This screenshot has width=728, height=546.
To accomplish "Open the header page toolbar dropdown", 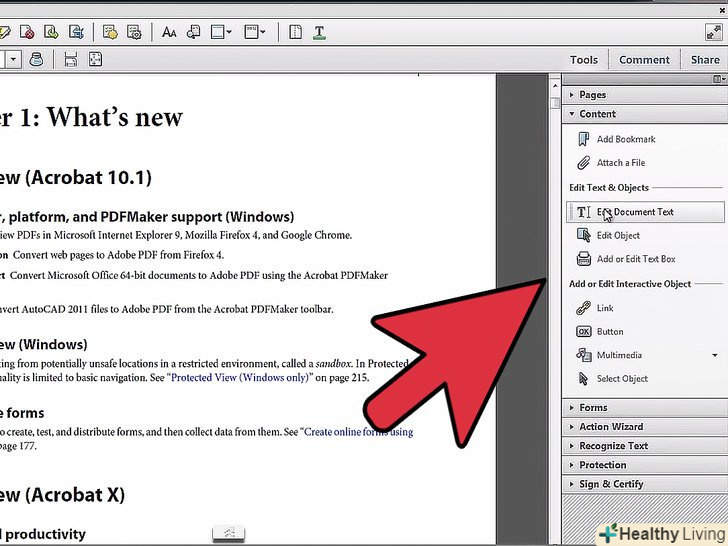I will (x=263, y=32).
